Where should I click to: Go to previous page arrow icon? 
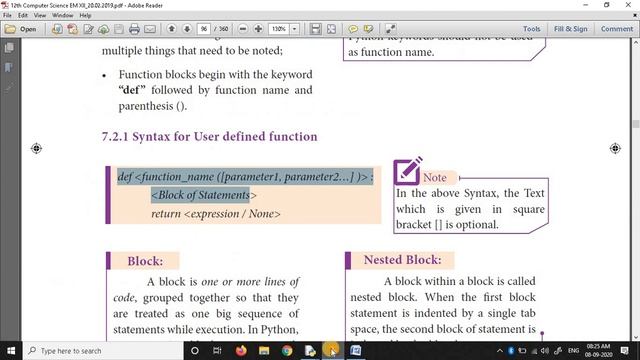tap(172, 29)
